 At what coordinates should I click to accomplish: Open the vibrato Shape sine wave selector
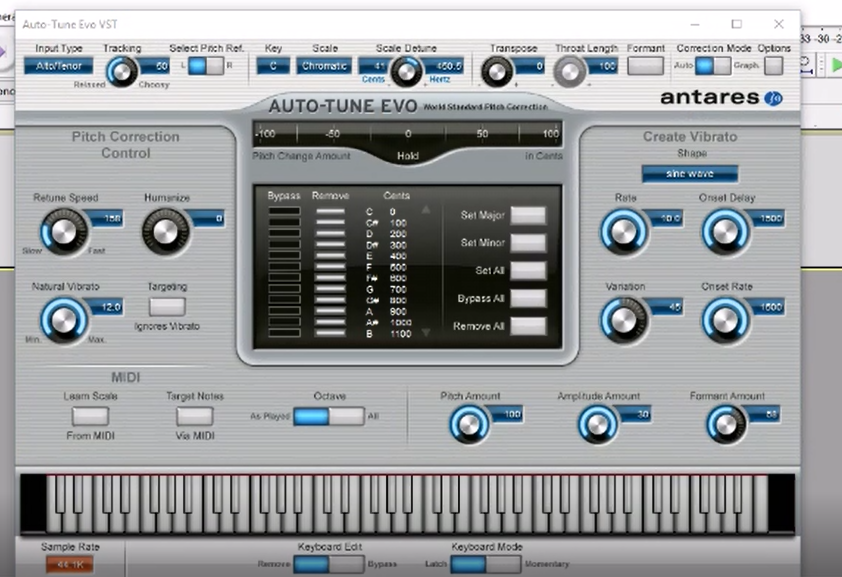tap(689, 173)
